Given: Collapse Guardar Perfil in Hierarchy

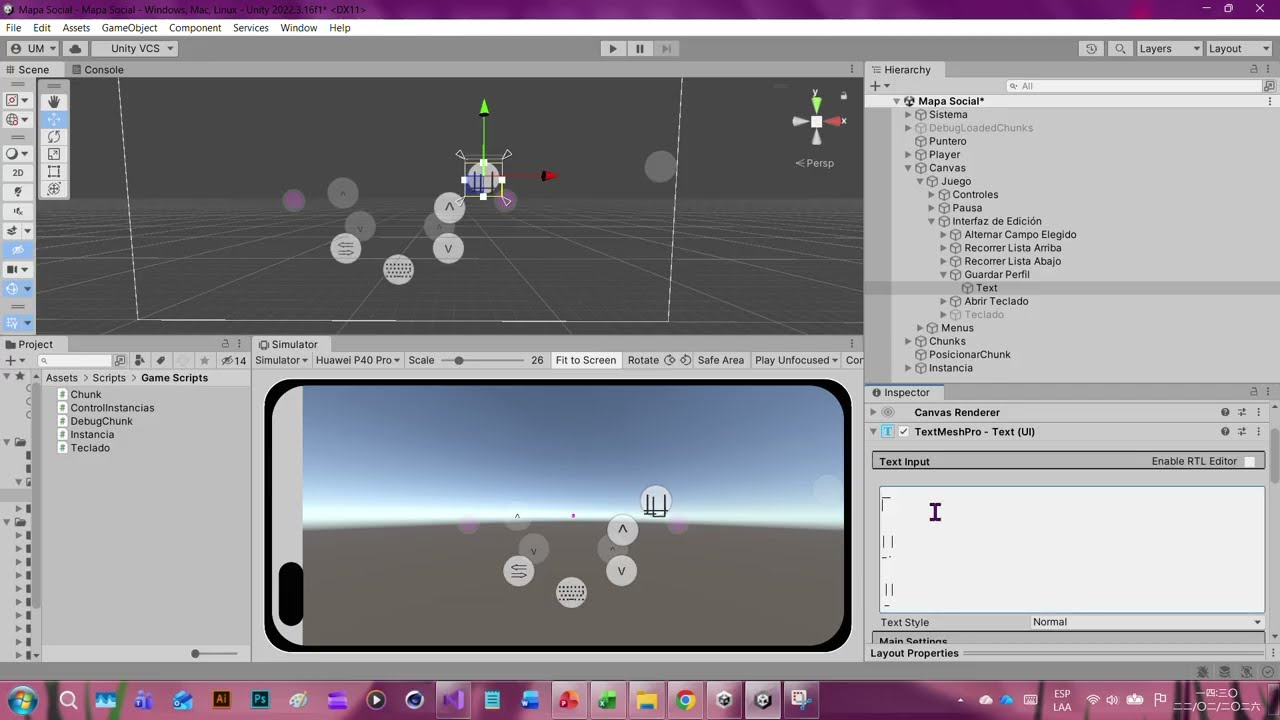Looking at the screenshot, I should pos(943,274).
